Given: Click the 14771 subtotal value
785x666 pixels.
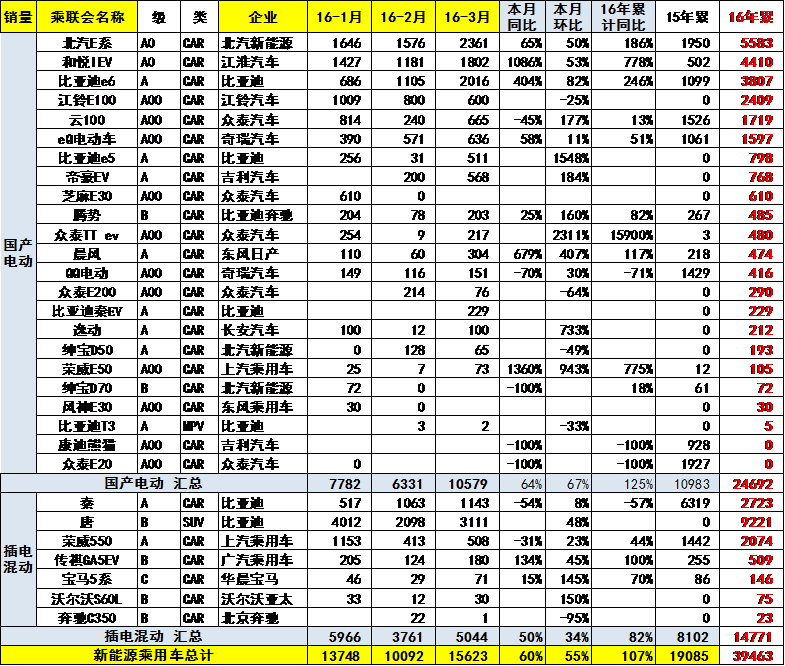Looking at the screenshot, I should [752, 637].
